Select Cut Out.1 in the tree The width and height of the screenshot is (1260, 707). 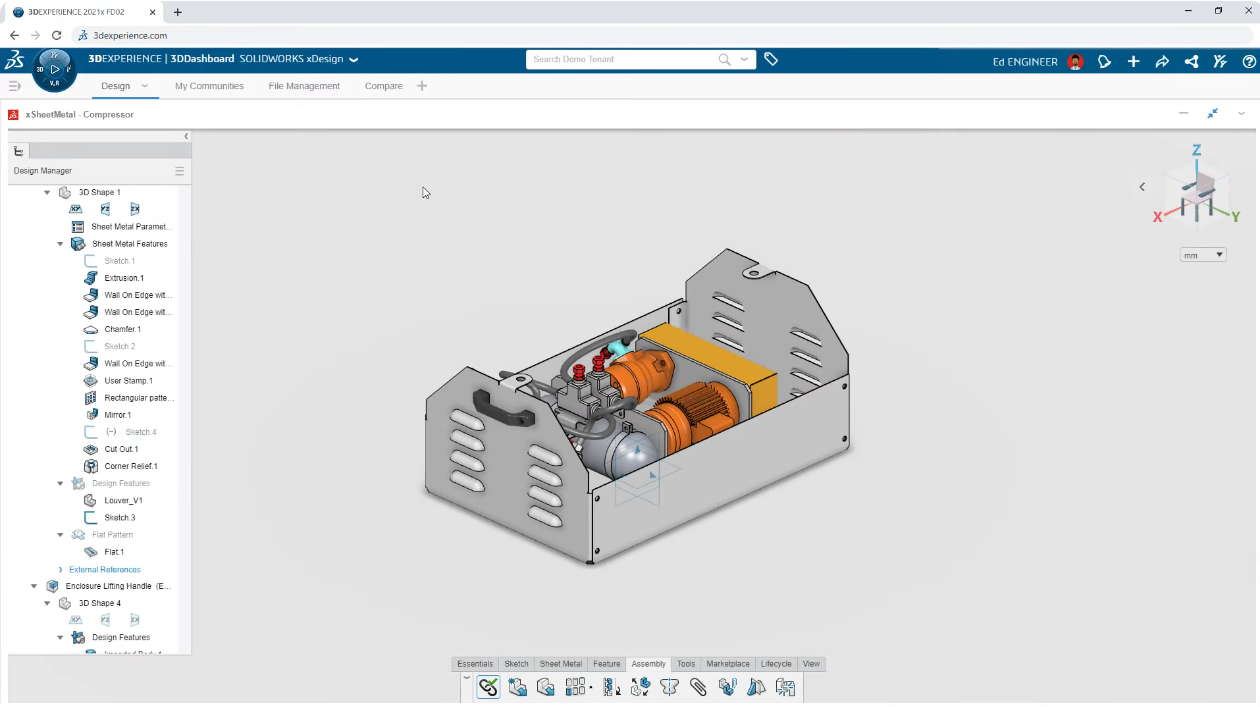122,449
